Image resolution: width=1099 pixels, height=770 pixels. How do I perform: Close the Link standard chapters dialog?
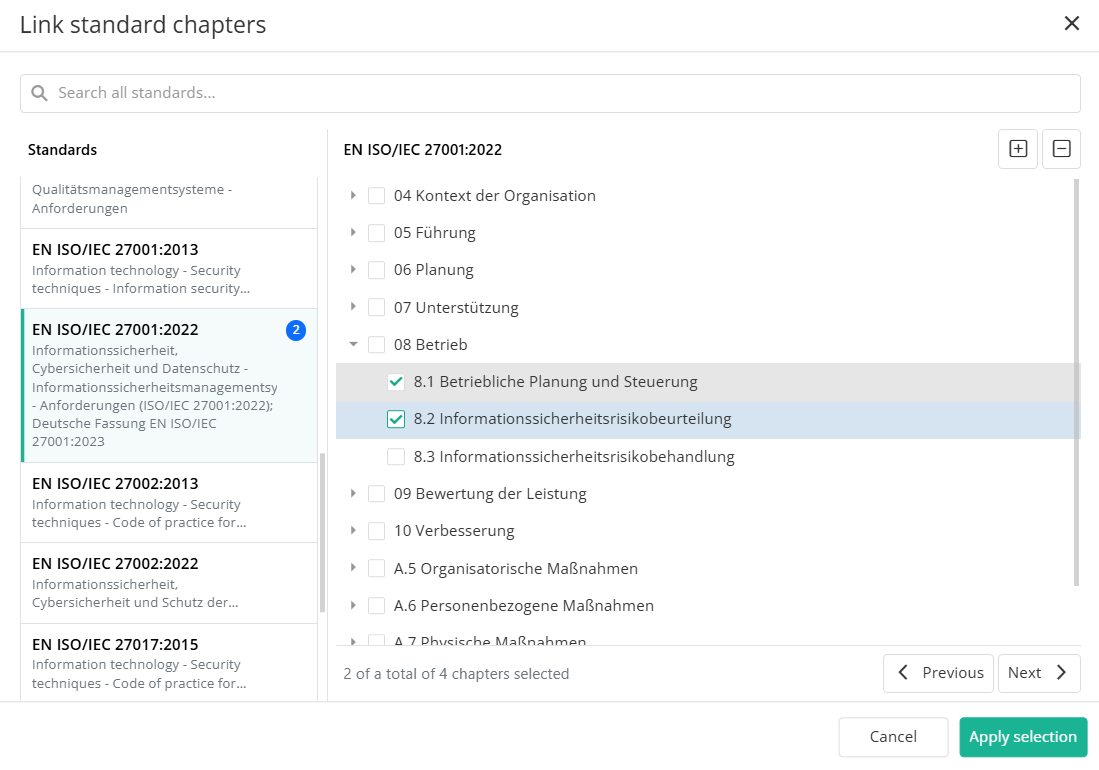coord(1072,24)
